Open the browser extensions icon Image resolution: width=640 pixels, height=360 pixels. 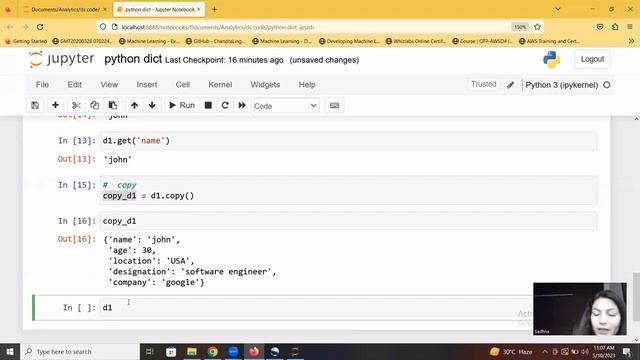point(615,27)
